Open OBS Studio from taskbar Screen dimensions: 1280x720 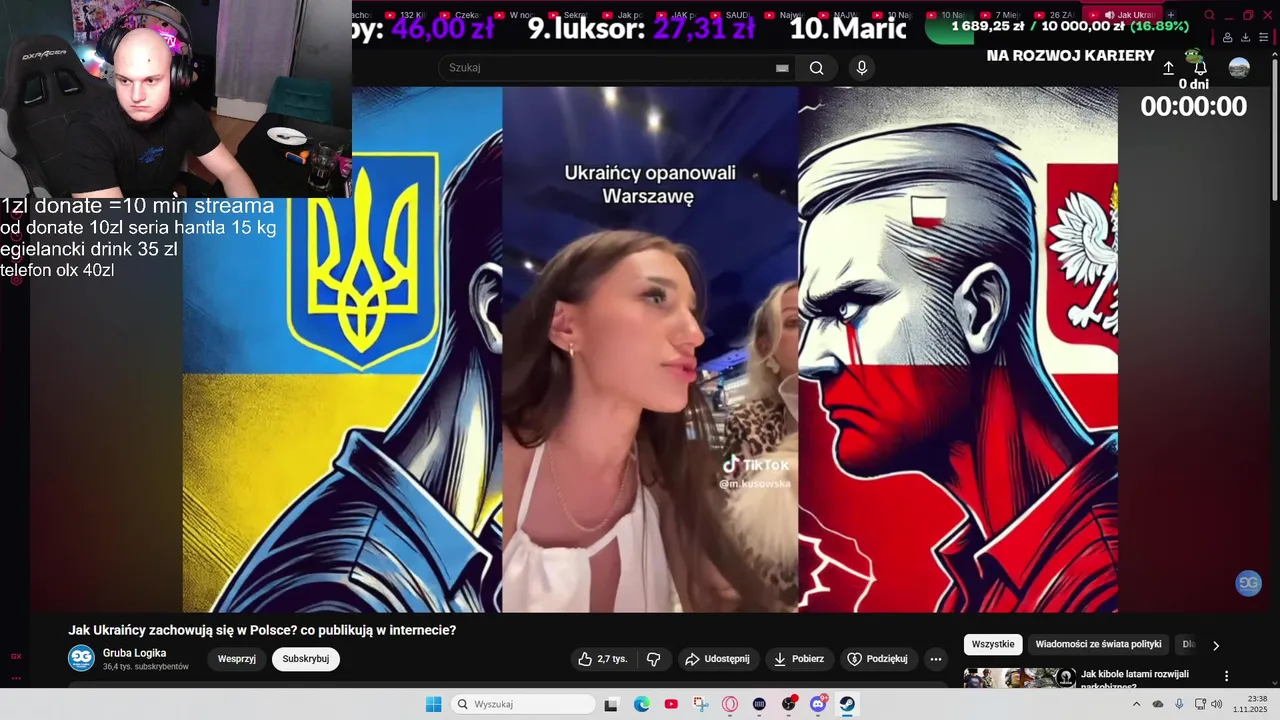coord(788,704)
